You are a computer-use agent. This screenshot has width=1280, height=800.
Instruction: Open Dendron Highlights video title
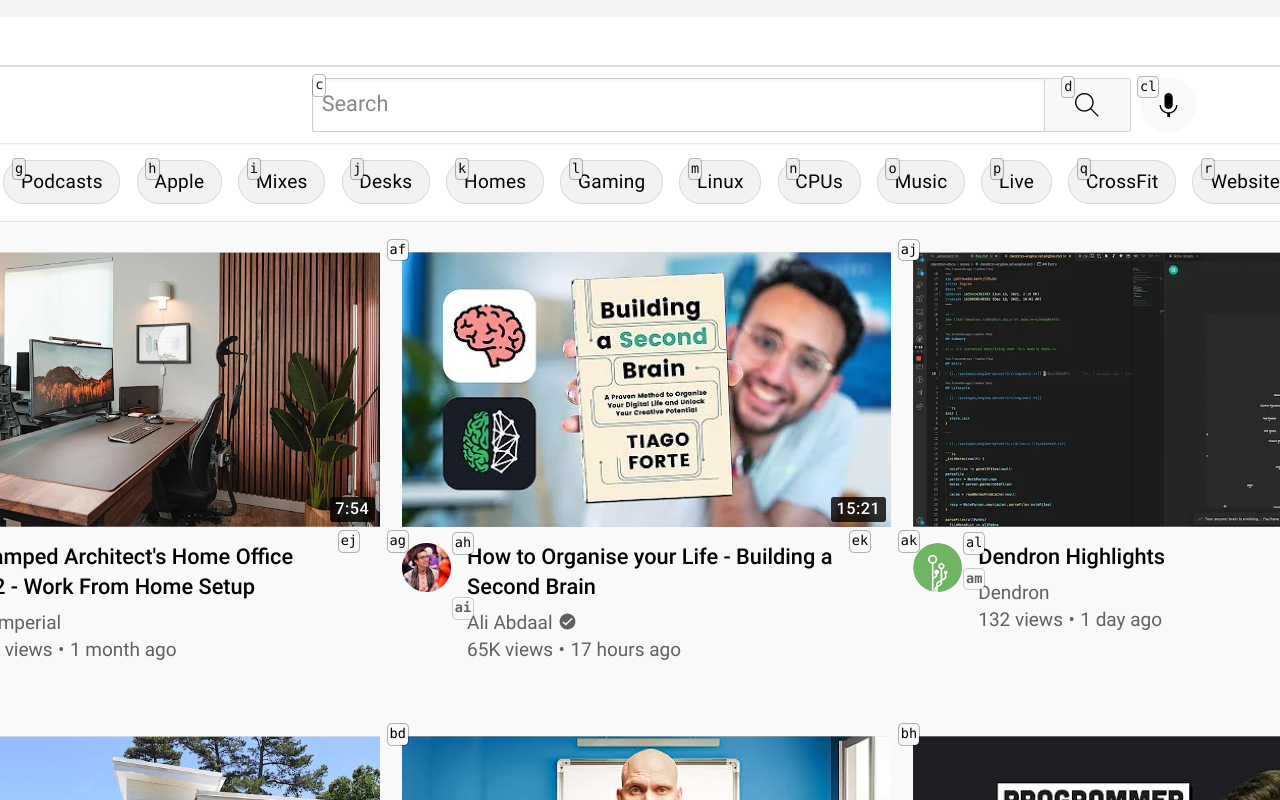1071,556
